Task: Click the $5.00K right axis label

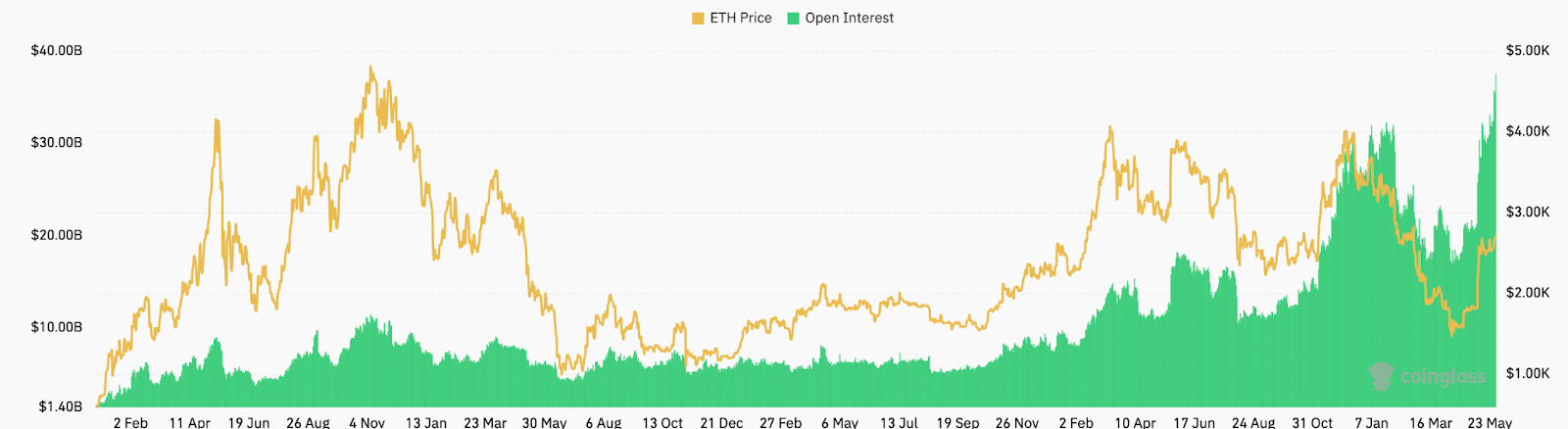Action: pos(1528,50)
